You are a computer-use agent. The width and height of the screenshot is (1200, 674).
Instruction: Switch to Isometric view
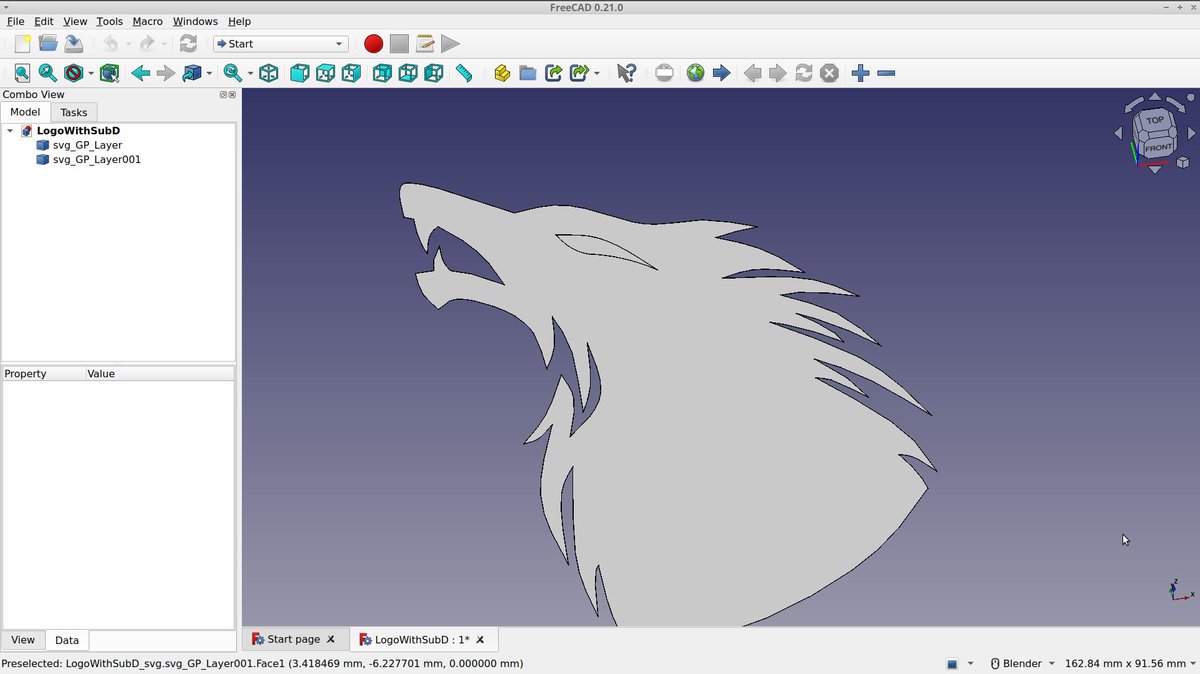pos(268,72)
